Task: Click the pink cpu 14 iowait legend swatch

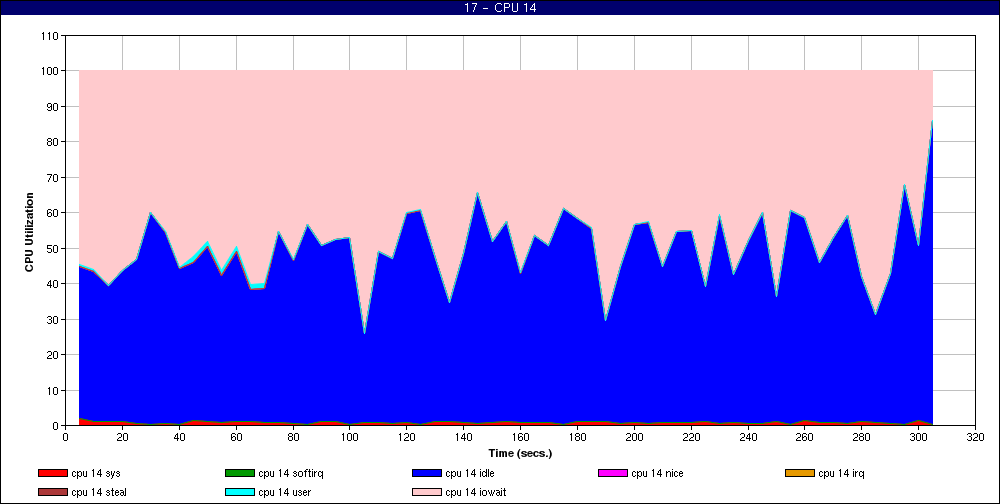Action: pyautogui.click(x=427, y=493)
